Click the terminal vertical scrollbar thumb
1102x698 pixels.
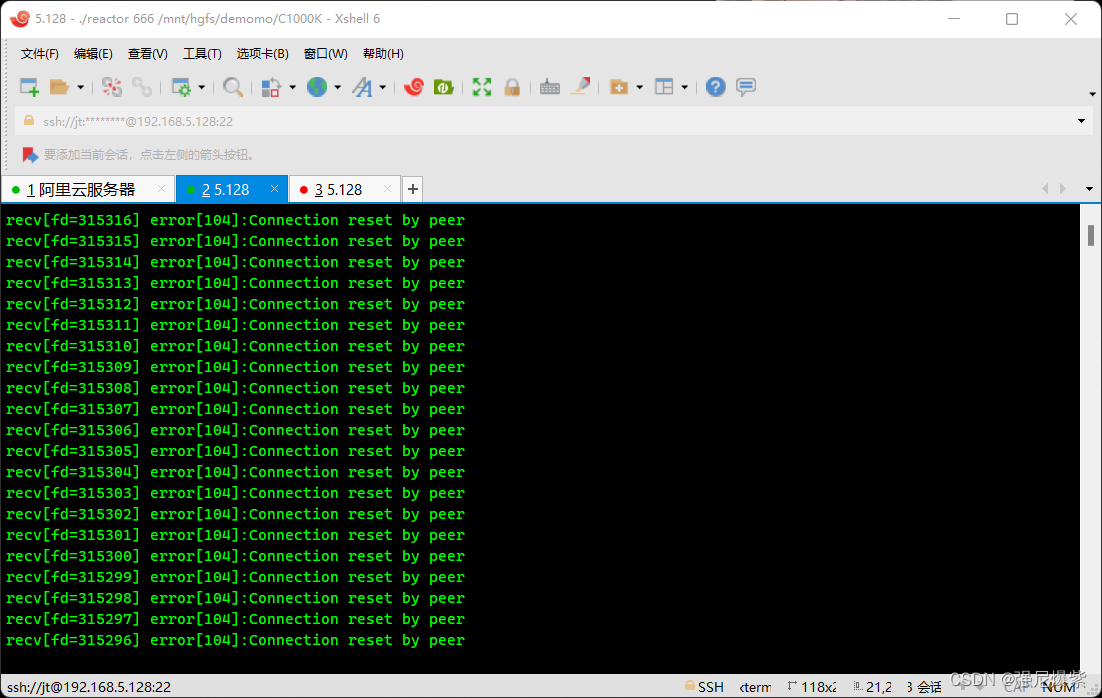[1091, 235]
